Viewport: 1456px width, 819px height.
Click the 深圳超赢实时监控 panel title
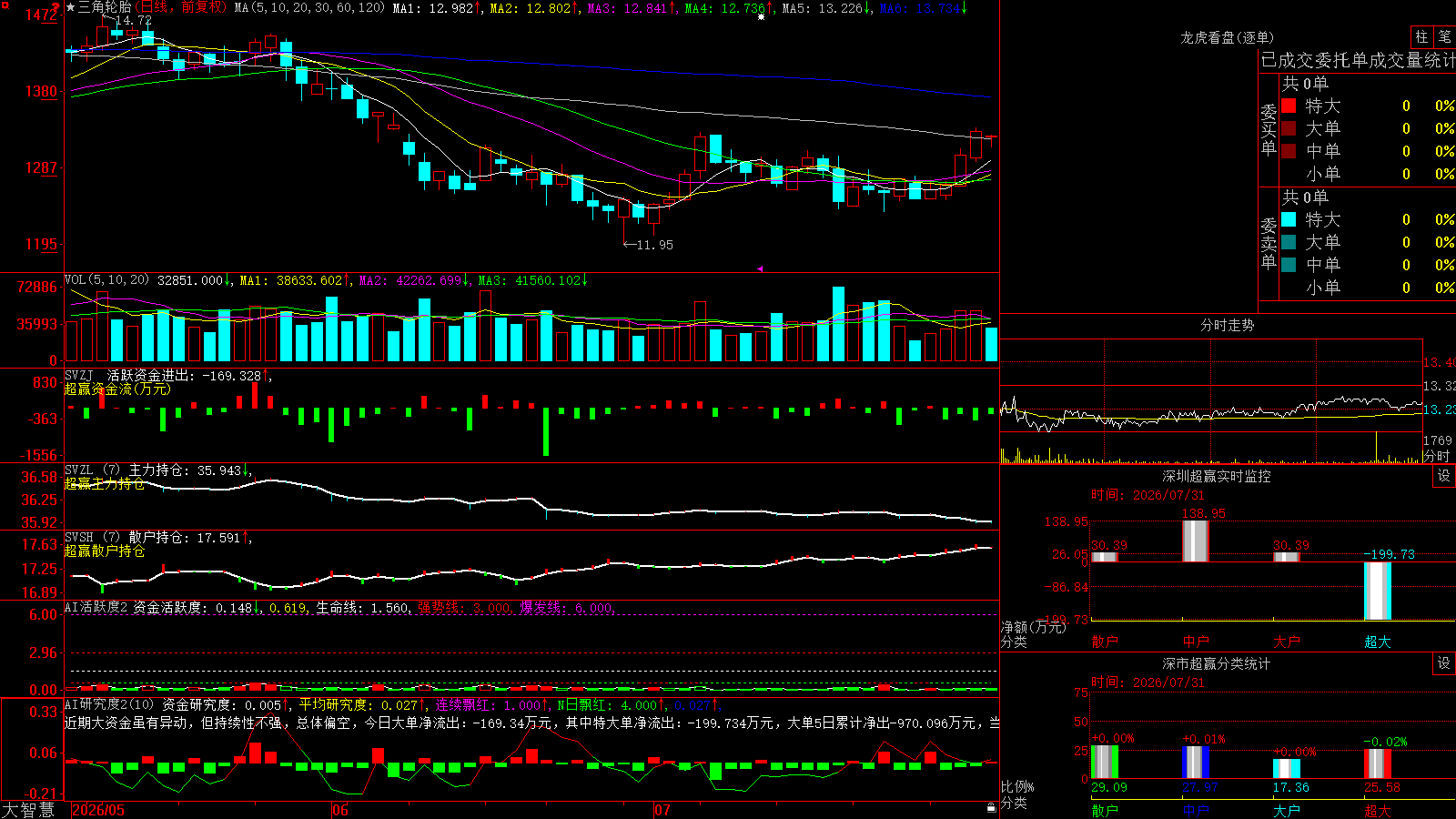(1217, 476)
